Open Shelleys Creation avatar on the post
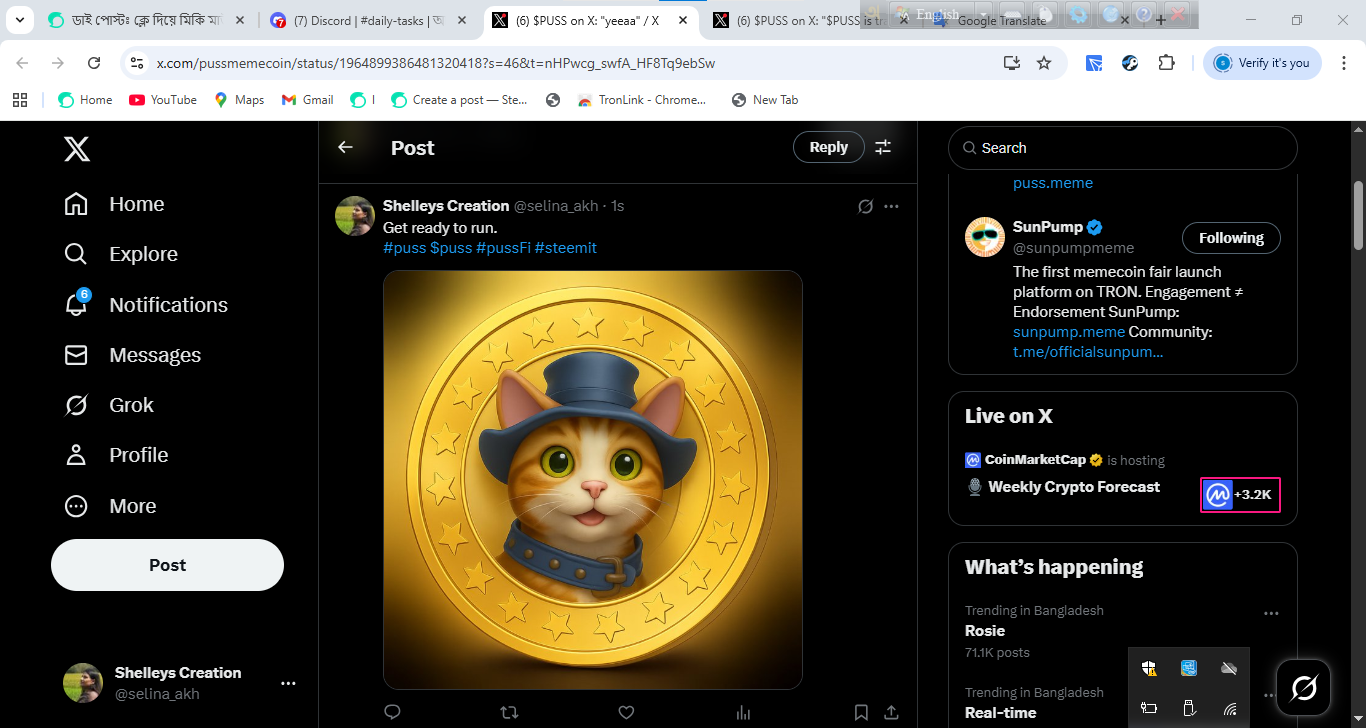Viewport: 1366px width, 728px height. coord(355,216)
